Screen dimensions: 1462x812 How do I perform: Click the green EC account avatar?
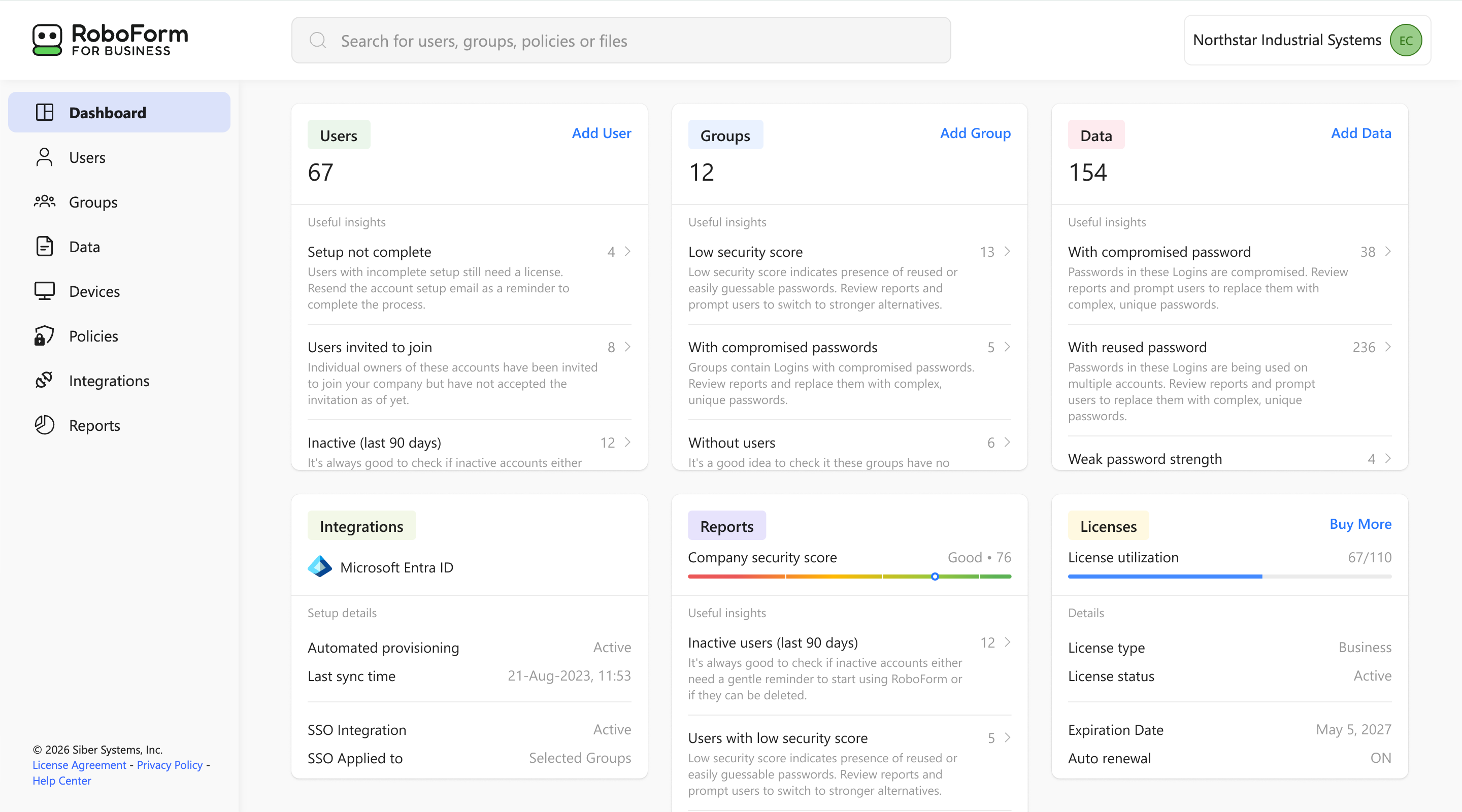[x=1405, y=40]
